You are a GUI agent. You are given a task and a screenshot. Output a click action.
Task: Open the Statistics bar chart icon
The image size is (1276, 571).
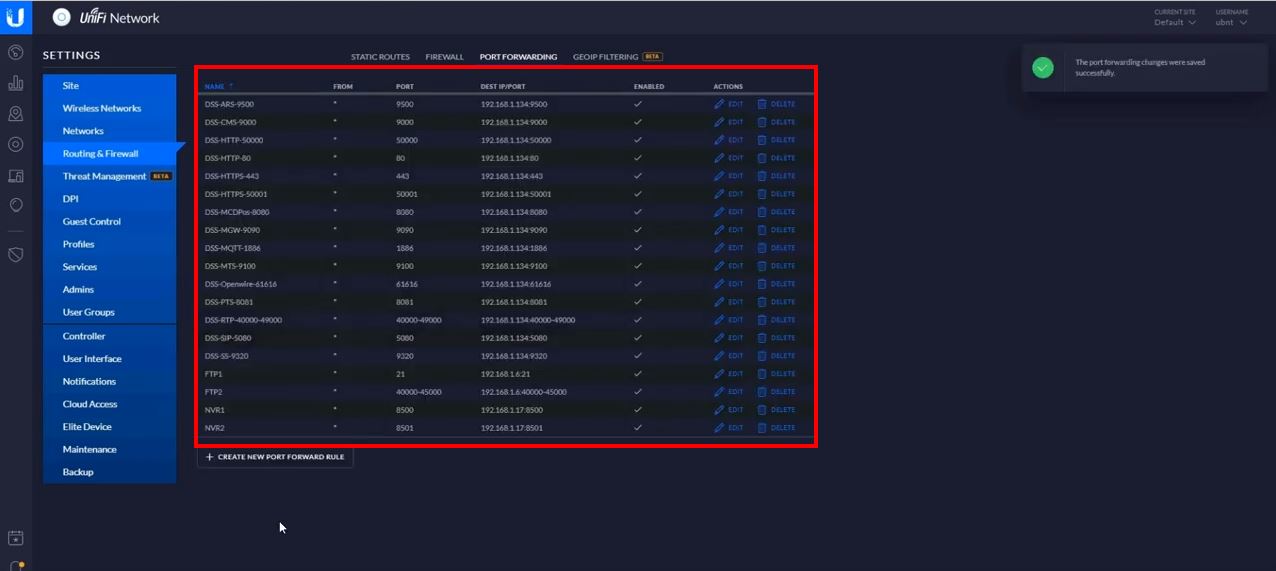(15, 83)
